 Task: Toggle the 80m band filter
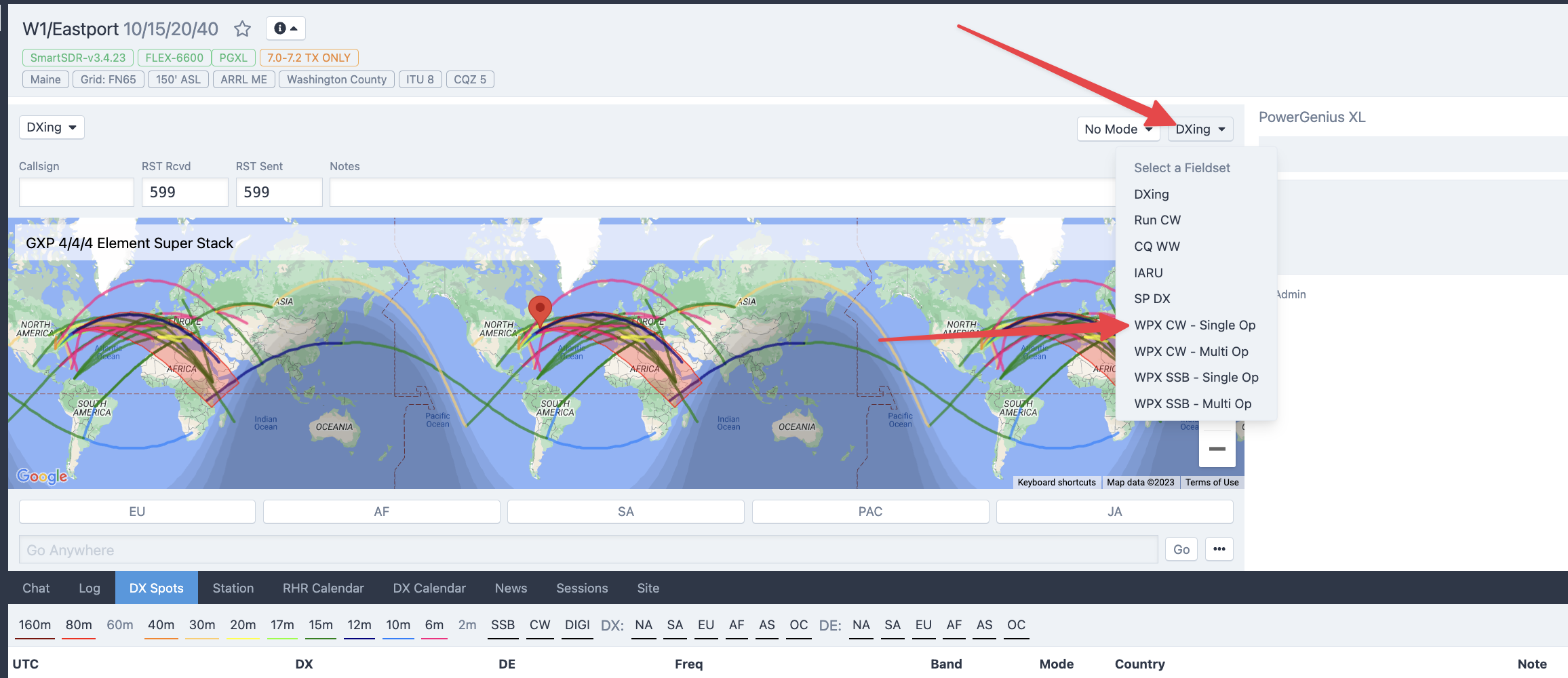(79, 625)
